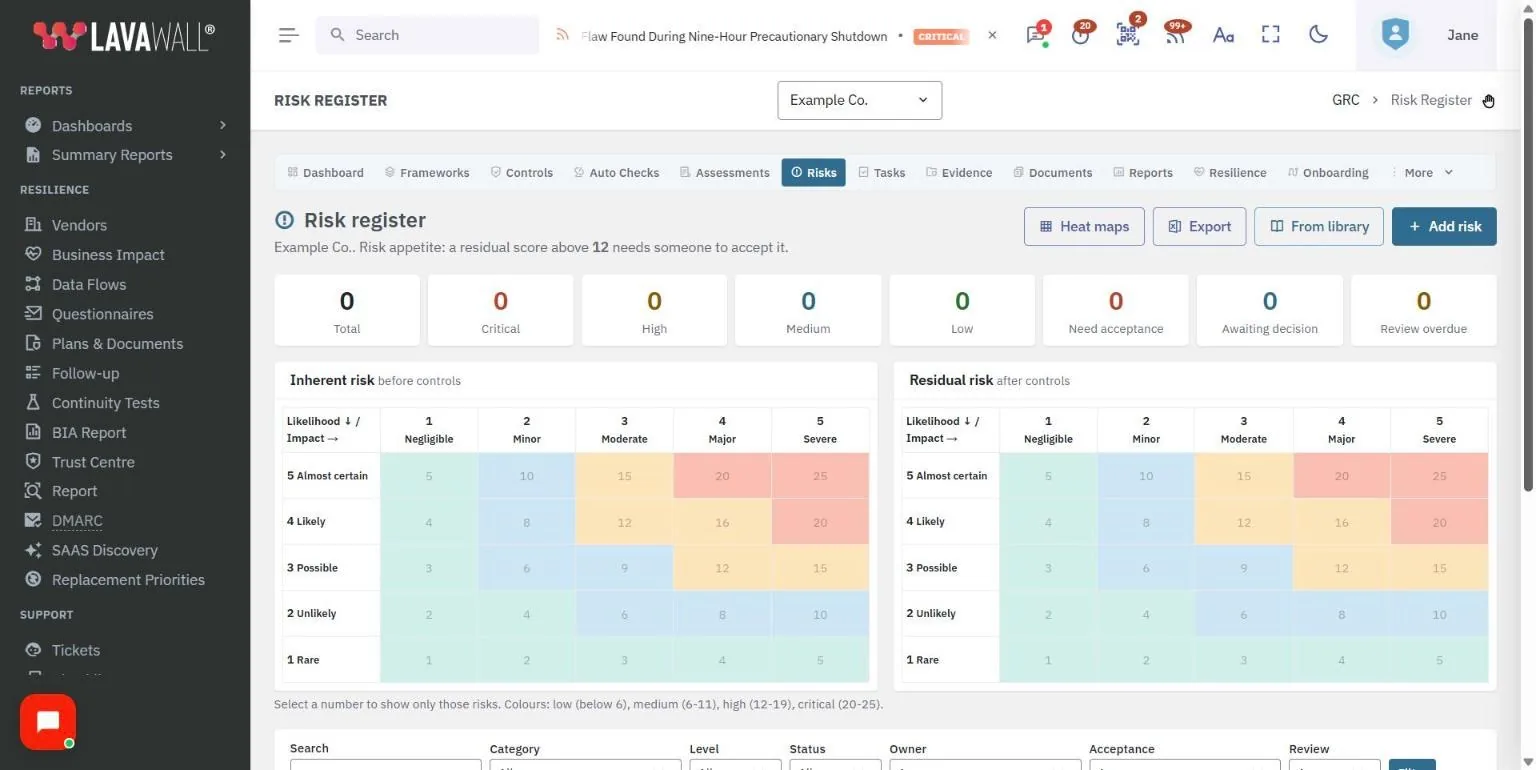This screenshot has height=770, width=1536.
Task: Select the 9 cell in the Residual risk heat map
Action: click(x=1244, y=568)
